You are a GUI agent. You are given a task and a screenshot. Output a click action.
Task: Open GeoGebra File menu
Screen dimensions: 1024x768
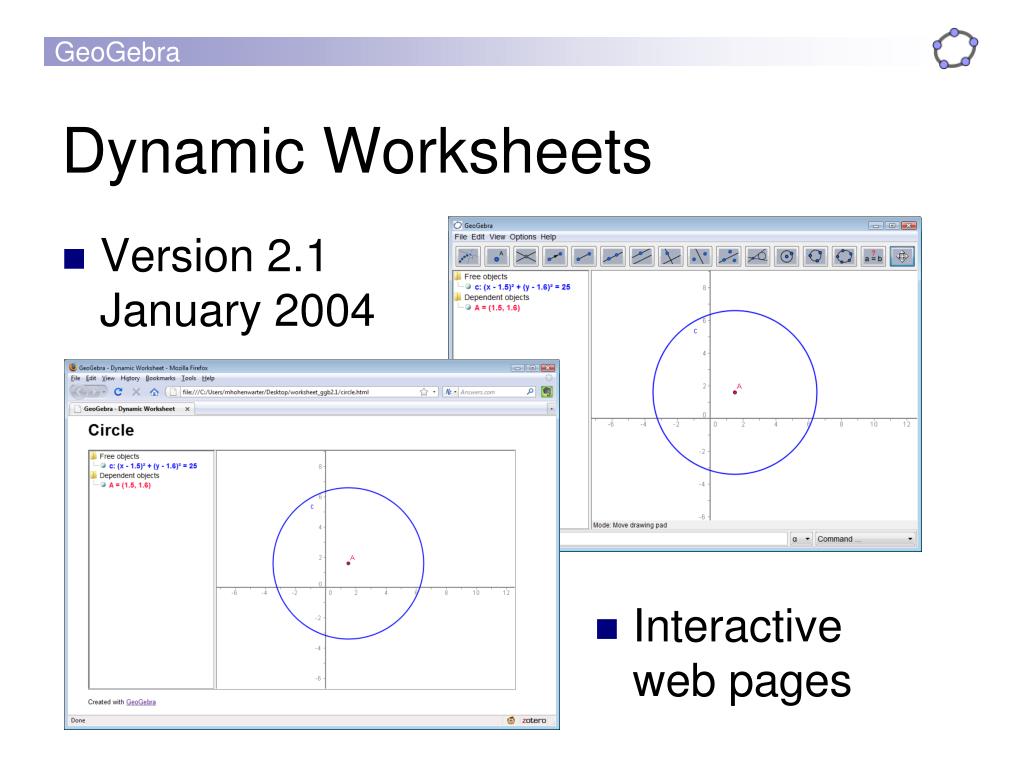tap(460, 237)
